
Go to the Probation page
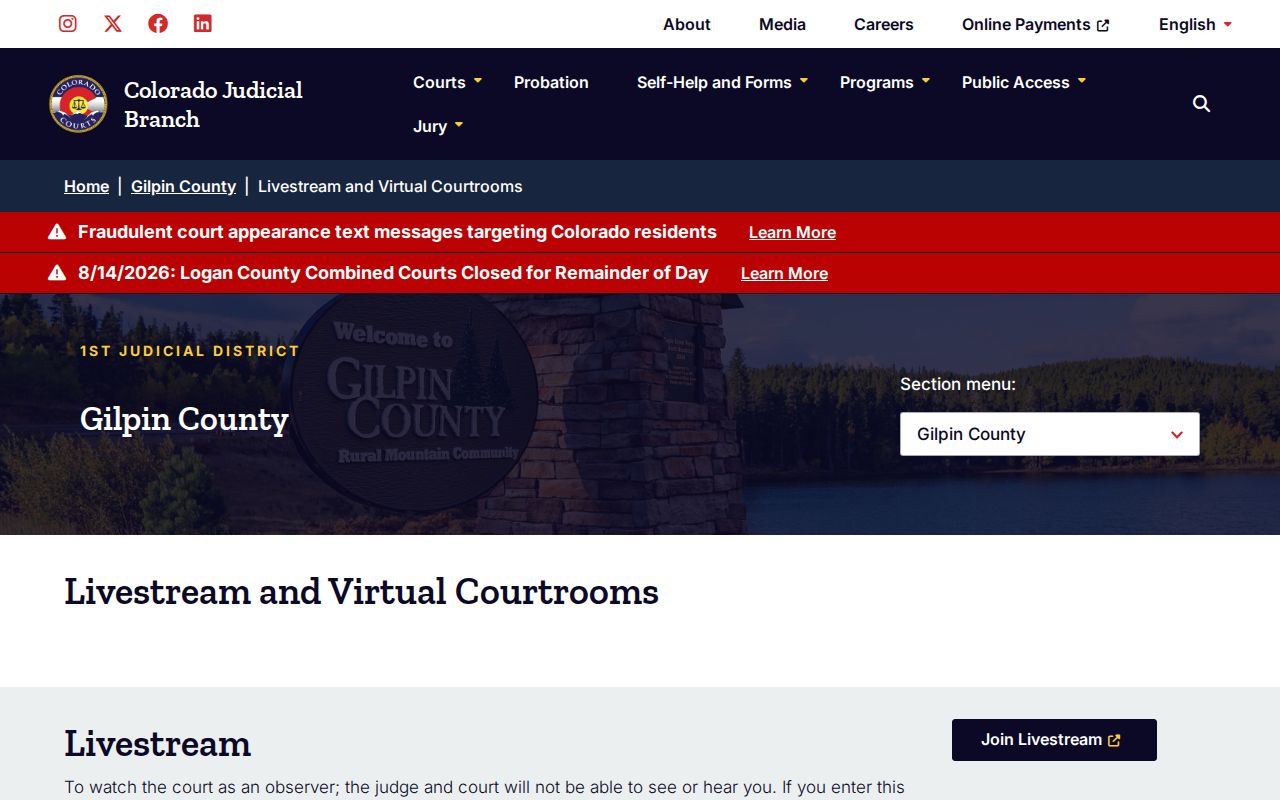pyautogui.click(x=551, y=82)
